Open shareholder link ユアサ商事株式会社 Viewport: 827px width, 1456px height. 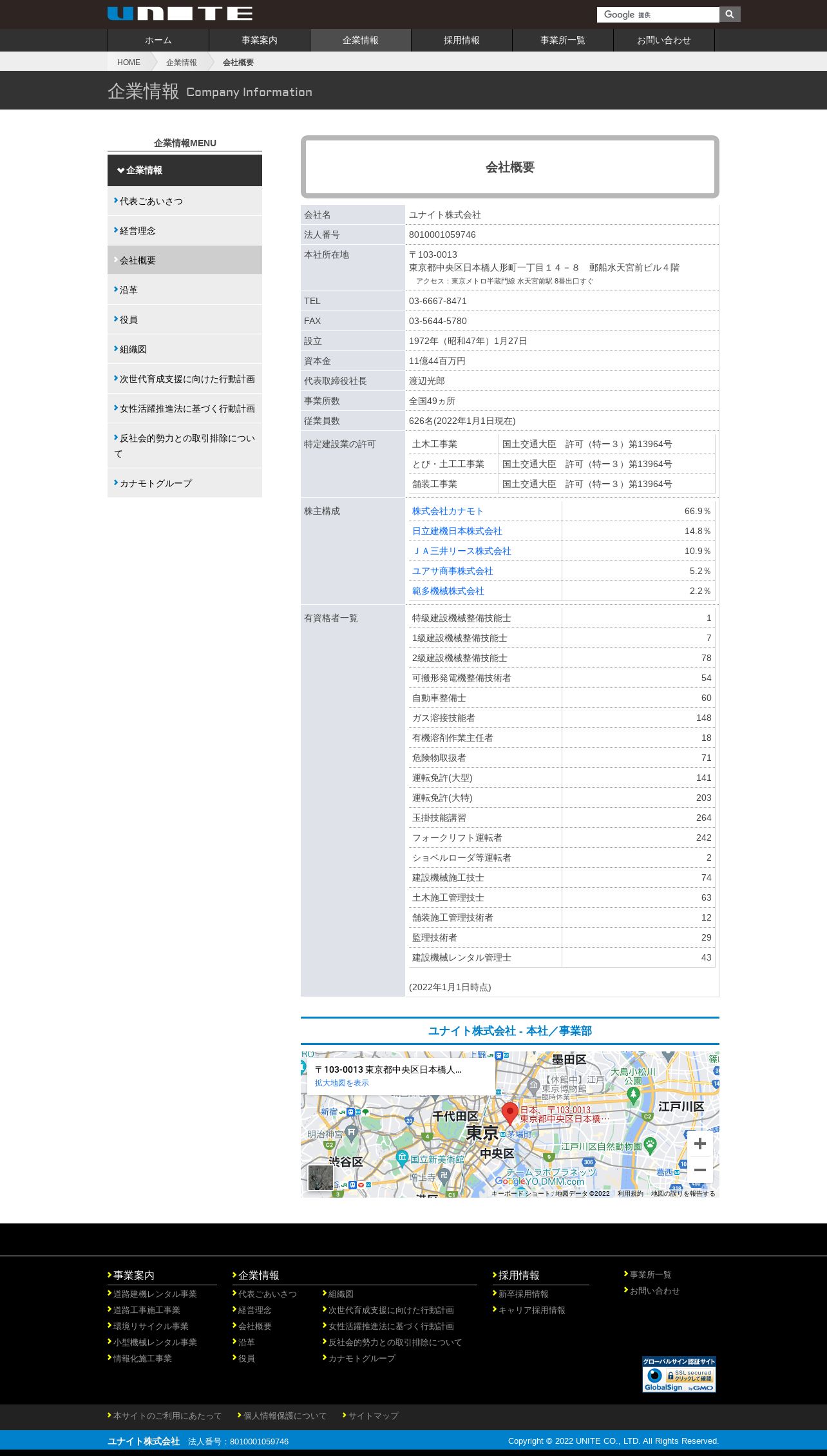(453, 571)
